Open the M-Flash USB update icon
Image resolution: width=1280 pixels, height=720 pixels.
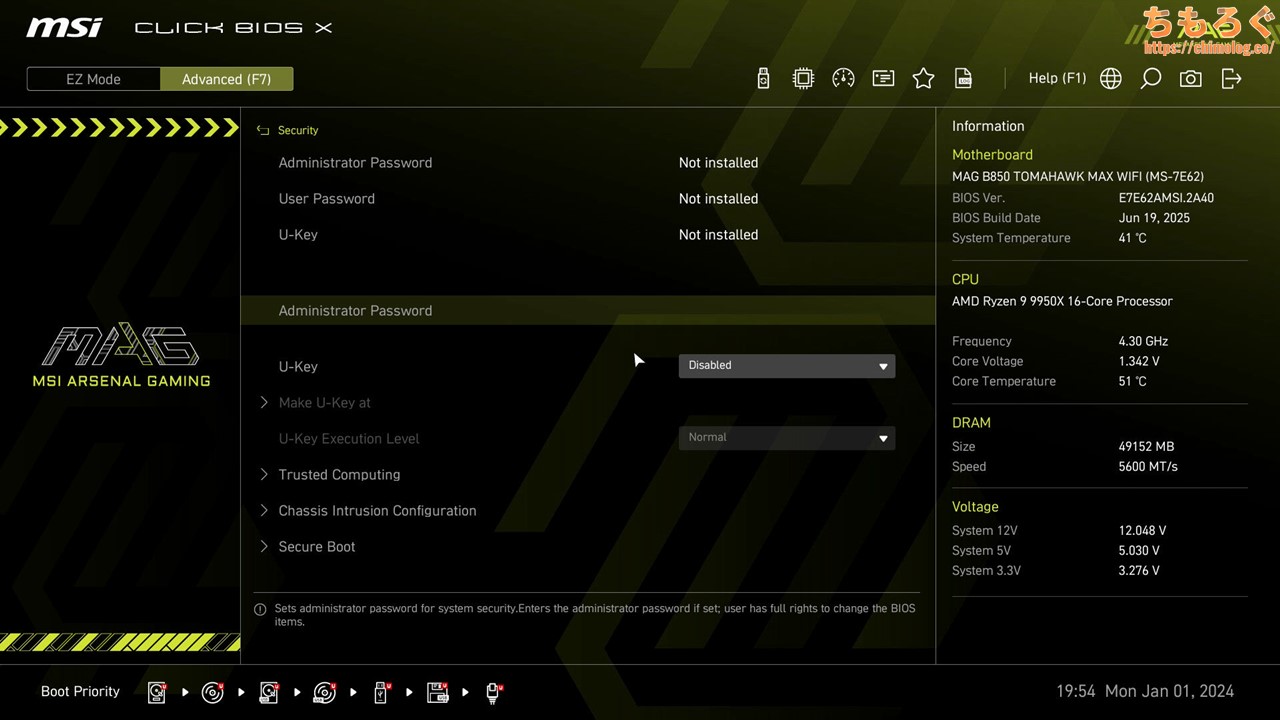(763, 79)
